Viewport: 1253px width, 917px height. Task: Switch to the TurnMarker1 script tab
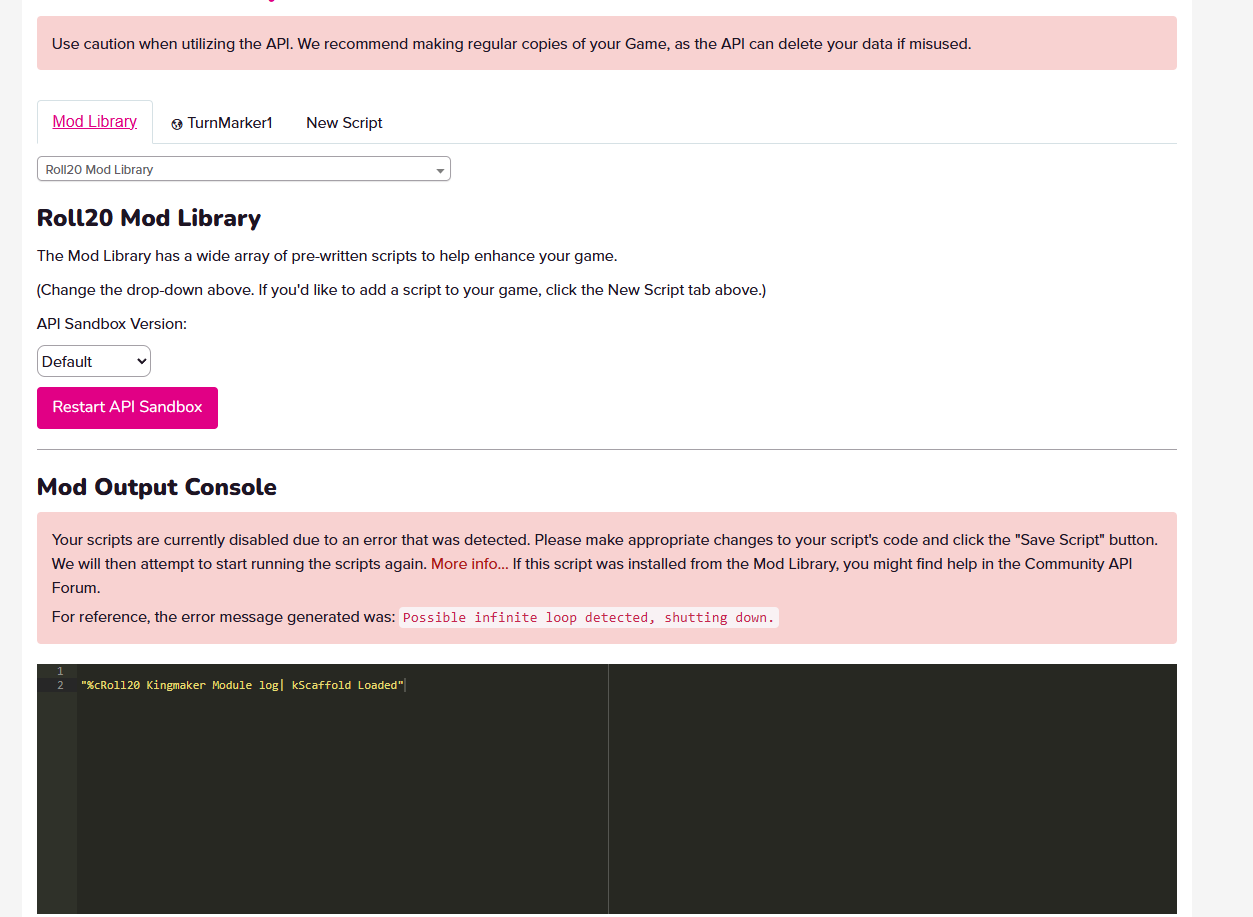222,123
